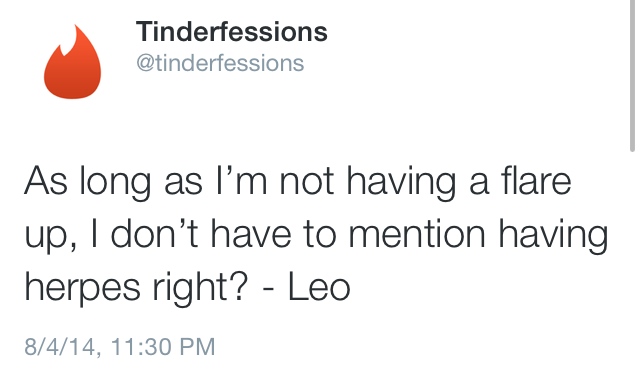Select the word "herpes" in tweet
The width and height of the screenshot is (640, 383).
point(82,287)
